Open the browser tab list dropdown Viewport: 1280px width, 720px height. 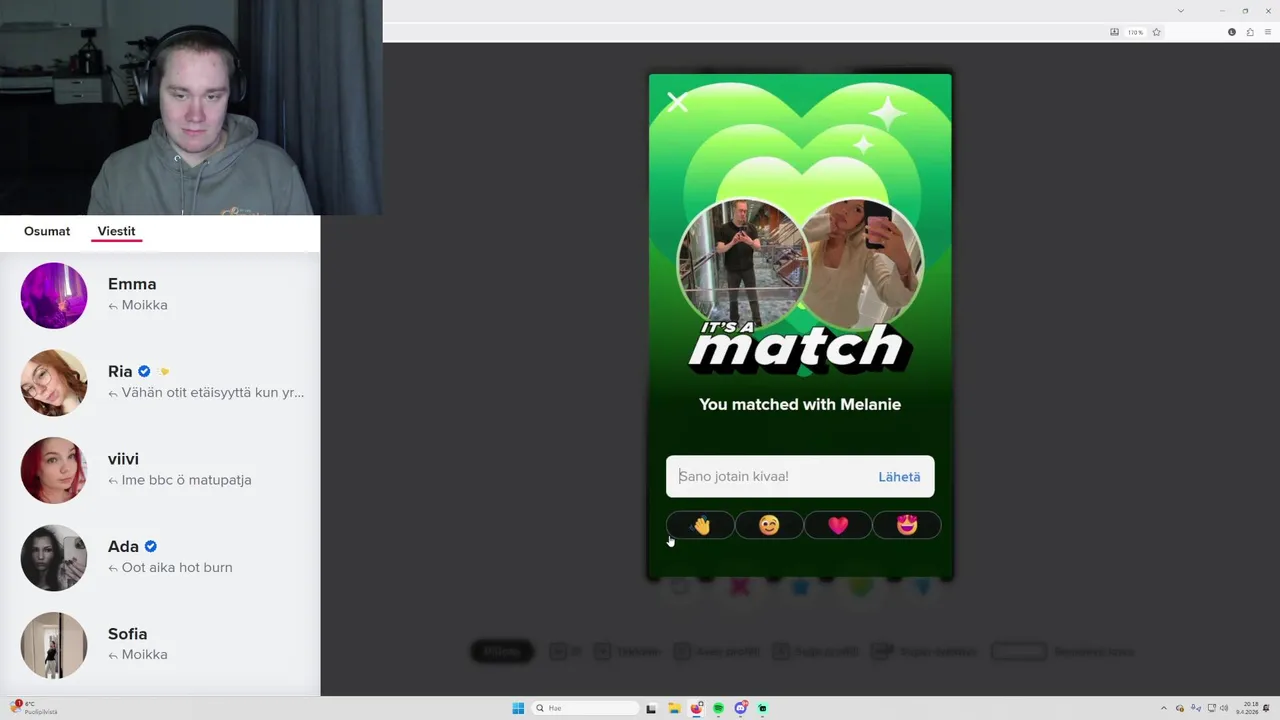[1180, 11]
